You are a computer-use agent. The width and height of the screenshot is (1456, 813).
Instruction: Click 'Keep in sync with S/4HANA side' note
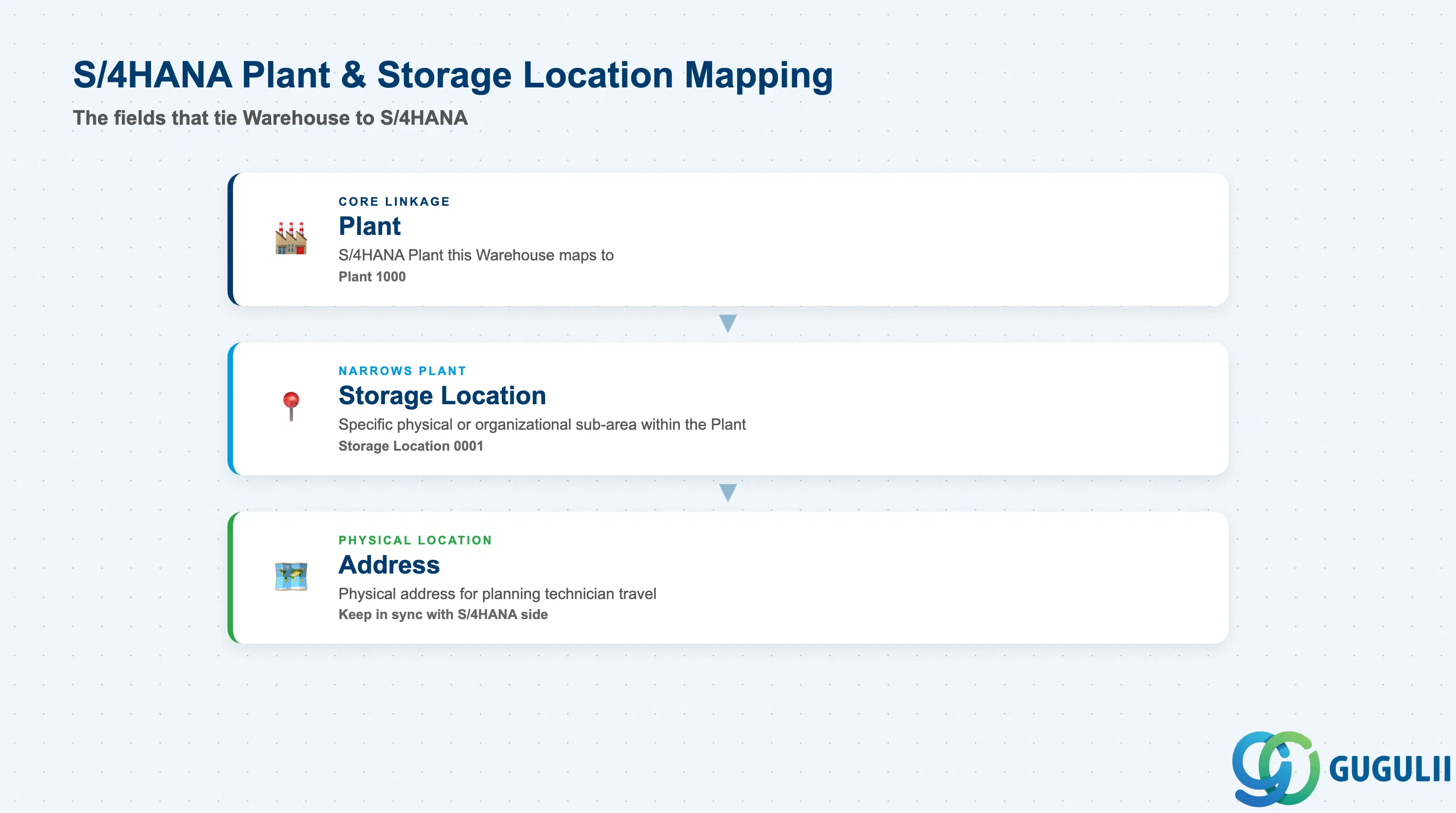click(x=443, y=615)
